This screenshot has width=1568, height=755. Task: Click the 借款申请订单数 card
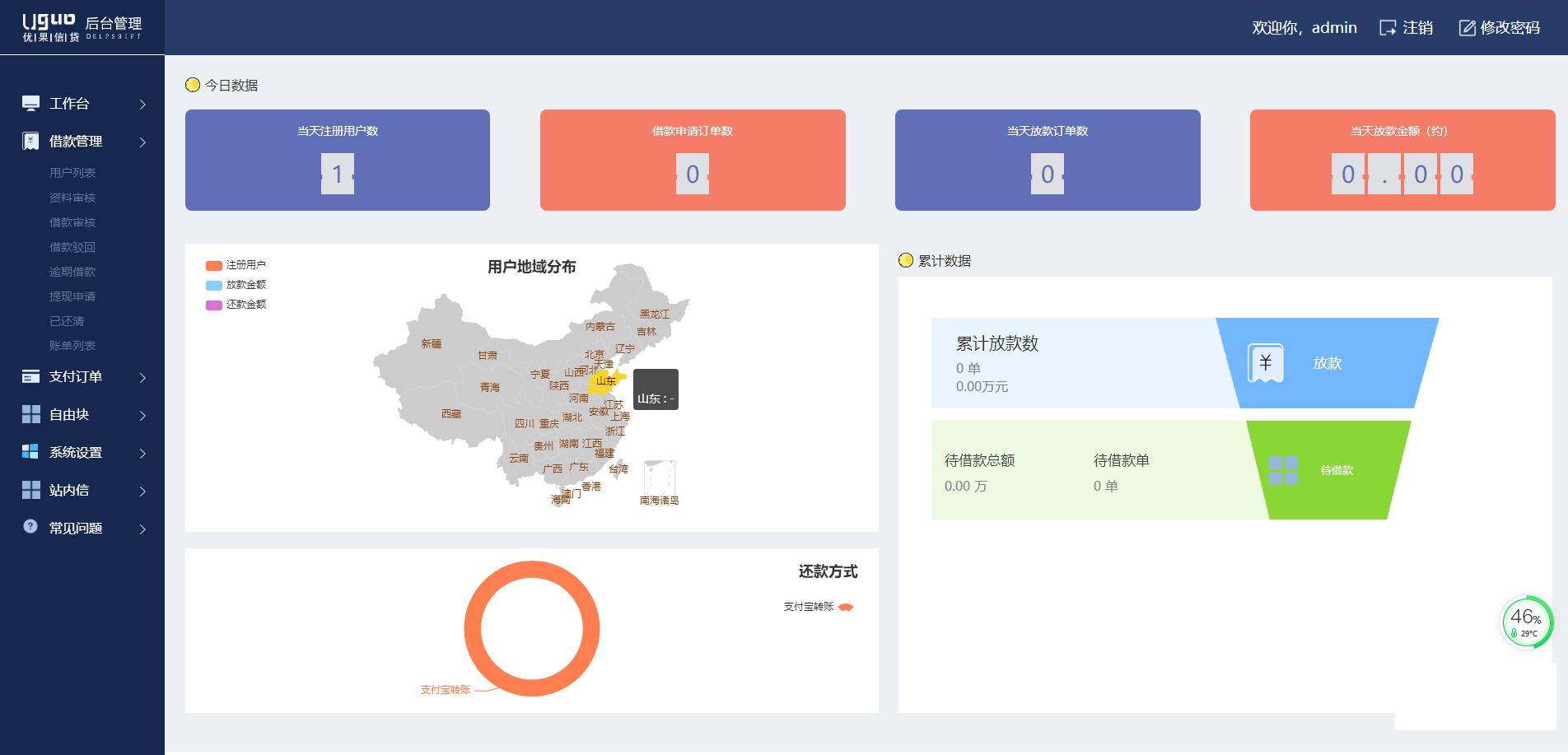coord(693,160)
